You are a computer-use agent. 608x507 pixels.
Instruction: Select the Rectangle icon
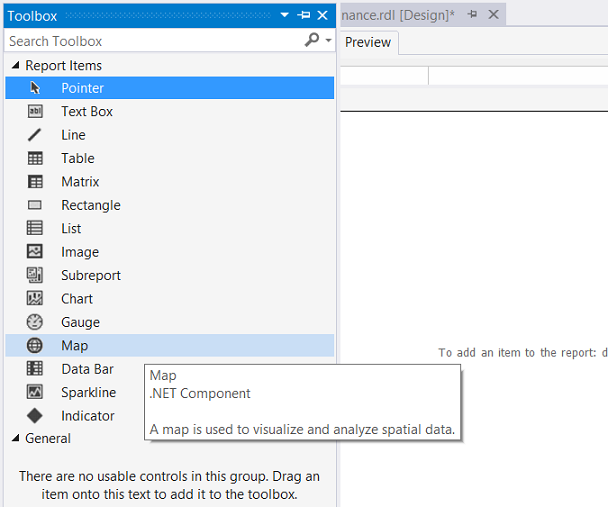pyautogui.click(x=35, y=205)
